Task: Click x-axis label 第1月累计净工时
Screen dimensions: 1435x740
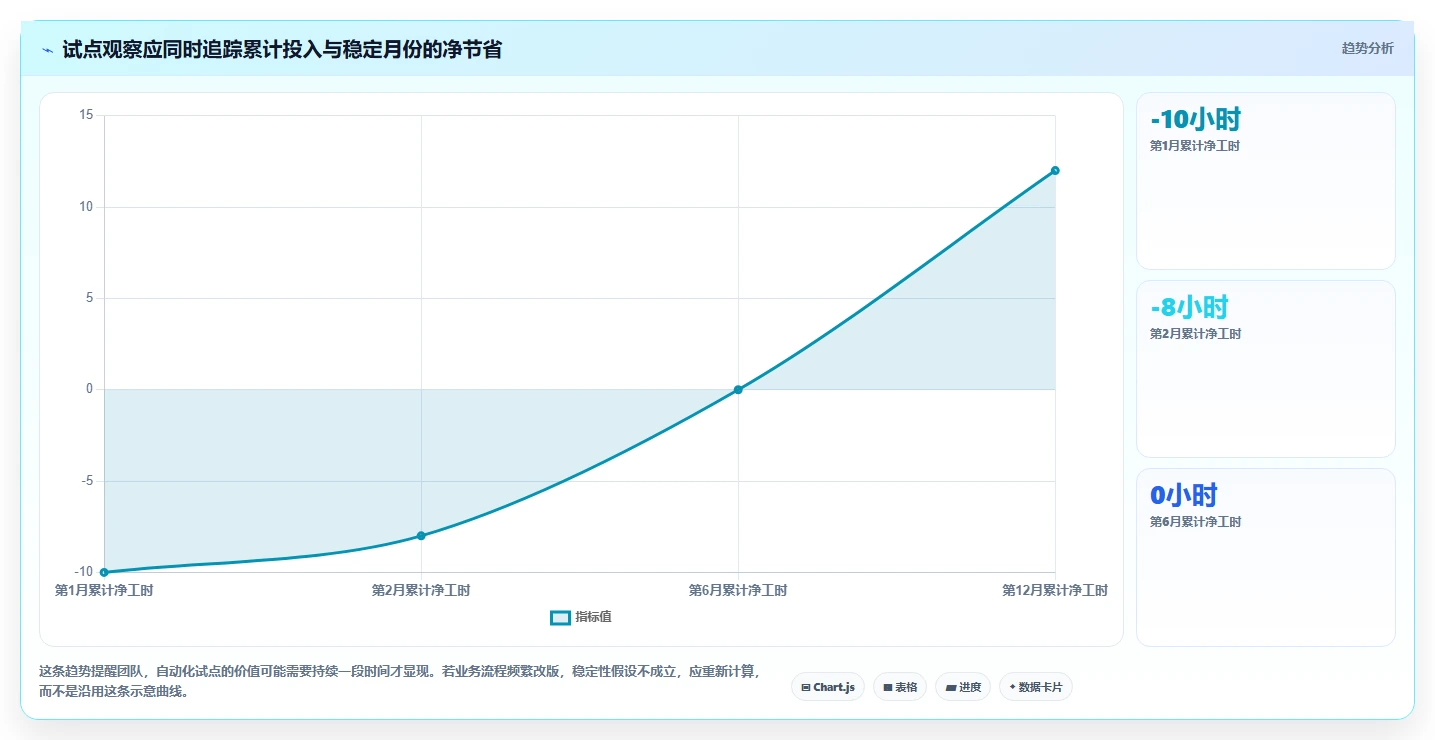Action: [104, 591]
